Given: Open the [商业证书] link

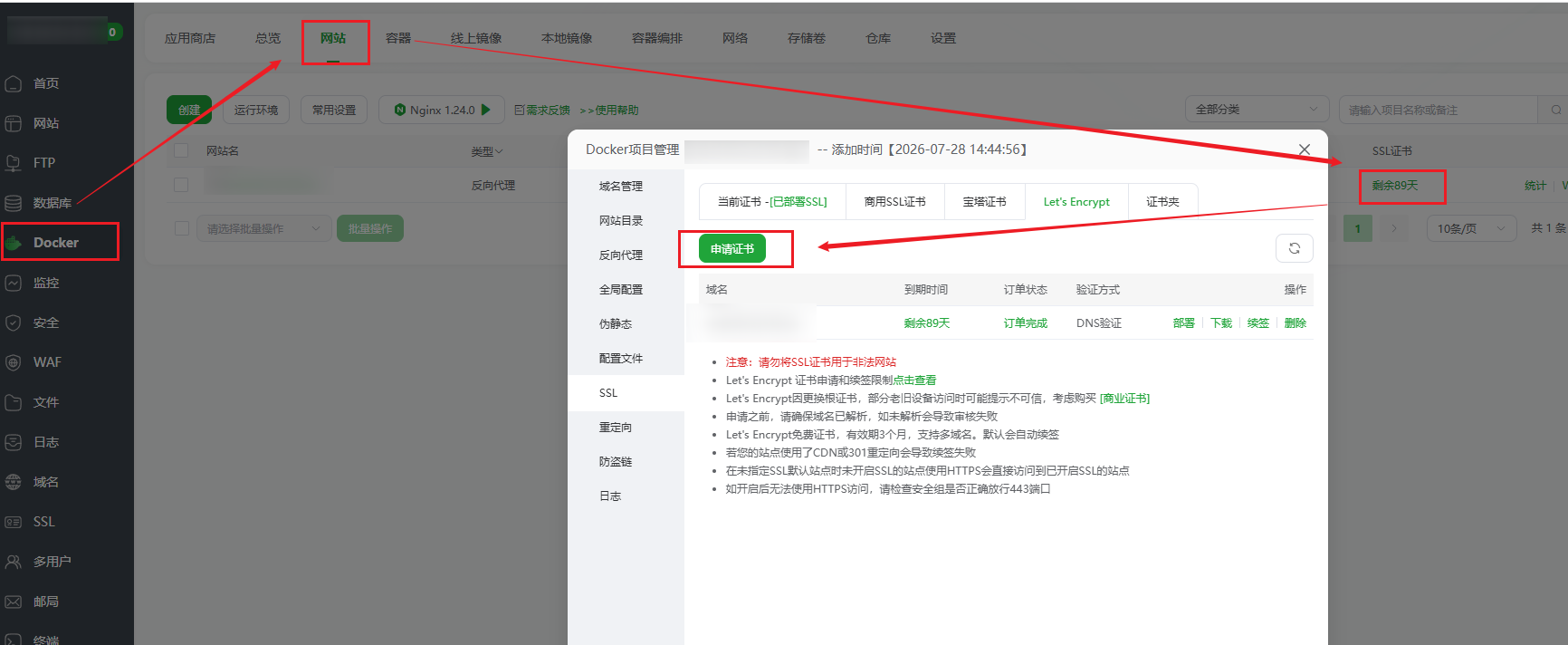Looking at the screenshot, I should pyautogui.click(x=1124, y=399).
